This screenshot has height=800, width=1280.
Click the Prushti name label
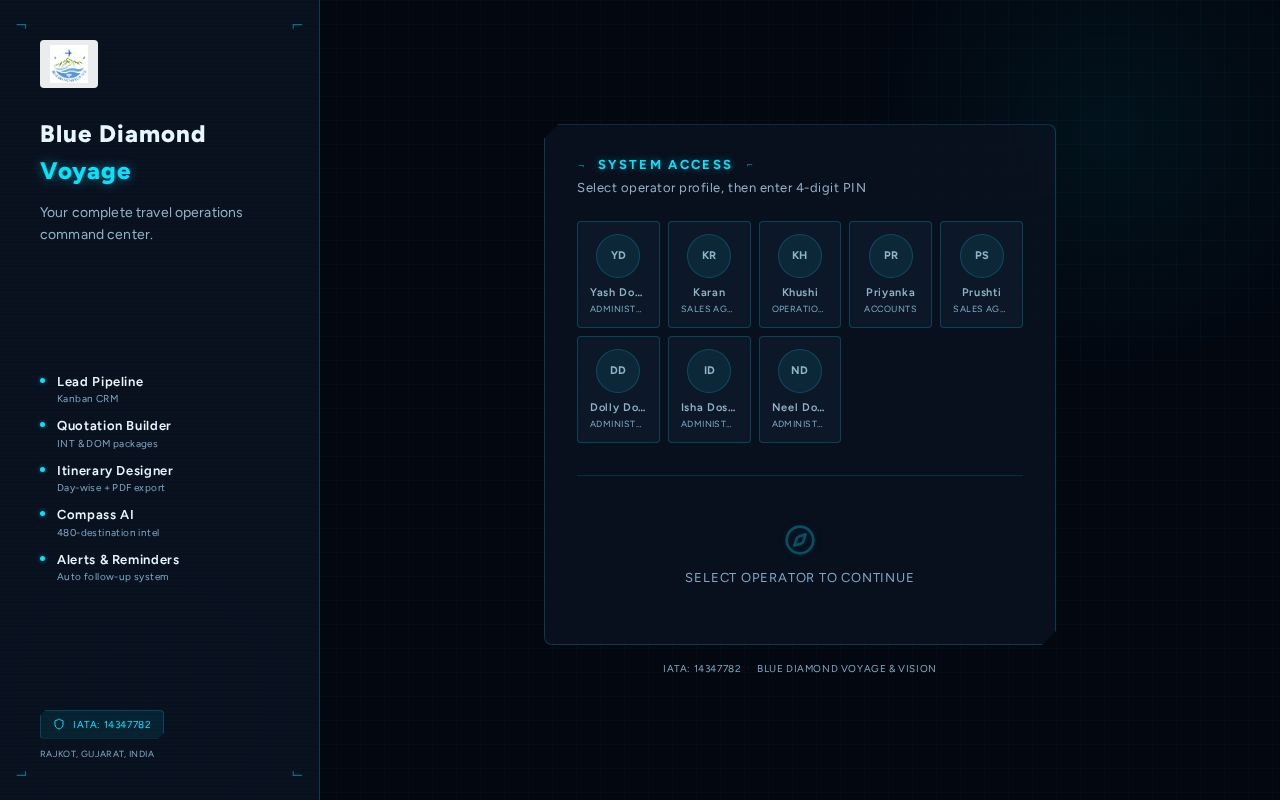pyautogui.click(x=981, y=293)
